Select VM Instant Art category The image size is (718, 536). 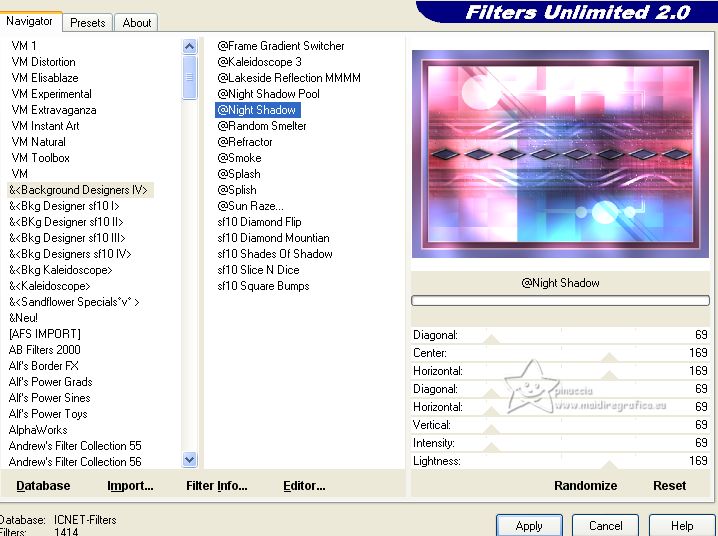[x=45, y=126]
